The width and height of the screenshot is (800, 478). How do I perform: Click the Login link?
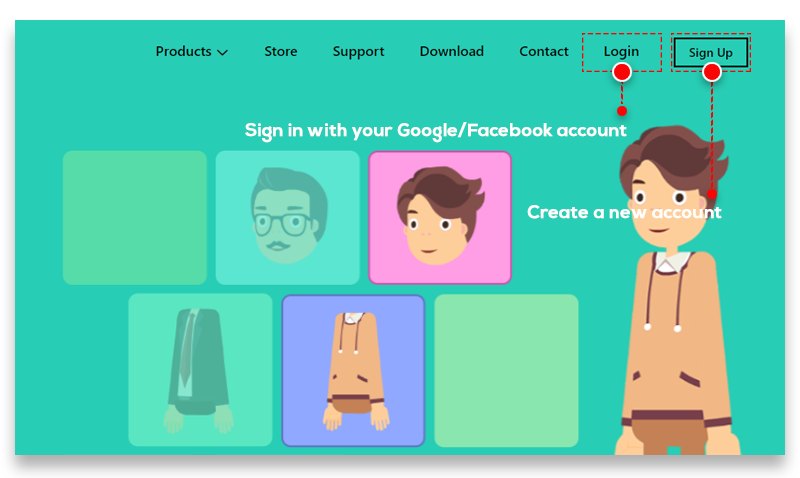tap(621, 52)
